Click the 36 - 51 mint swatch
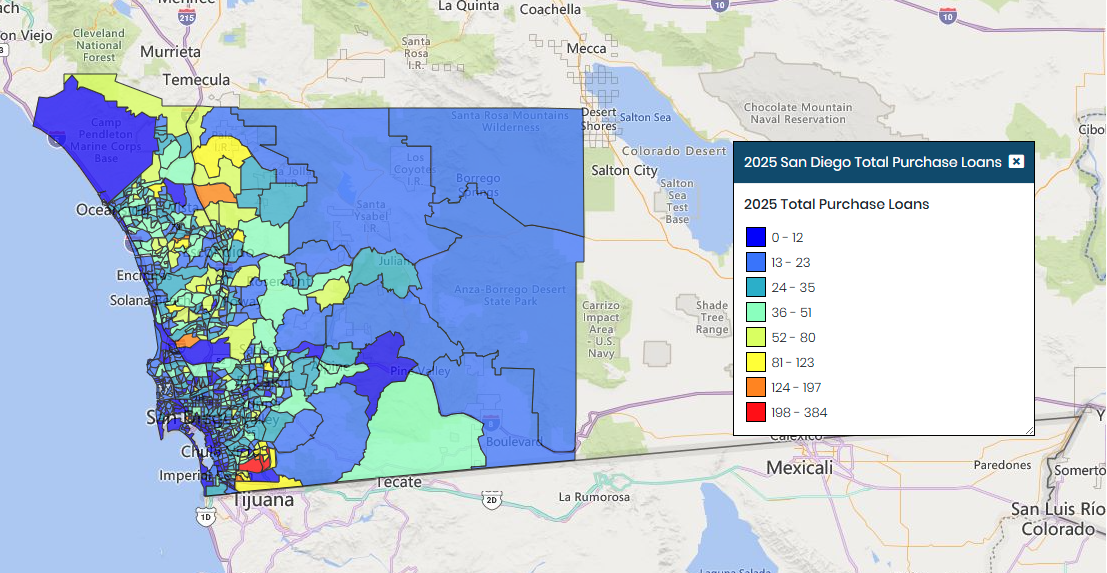The height and width of the screenshot is (573, 1107). pos(756,312)
